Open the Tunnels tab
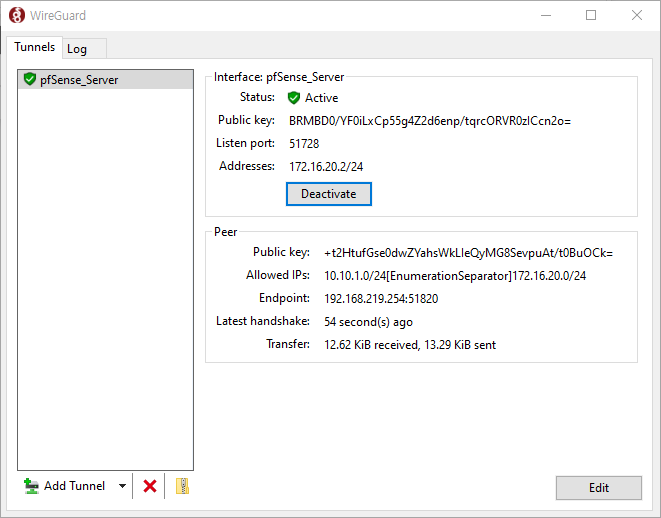This screenshot has width=661, height=518. [35, 47]
